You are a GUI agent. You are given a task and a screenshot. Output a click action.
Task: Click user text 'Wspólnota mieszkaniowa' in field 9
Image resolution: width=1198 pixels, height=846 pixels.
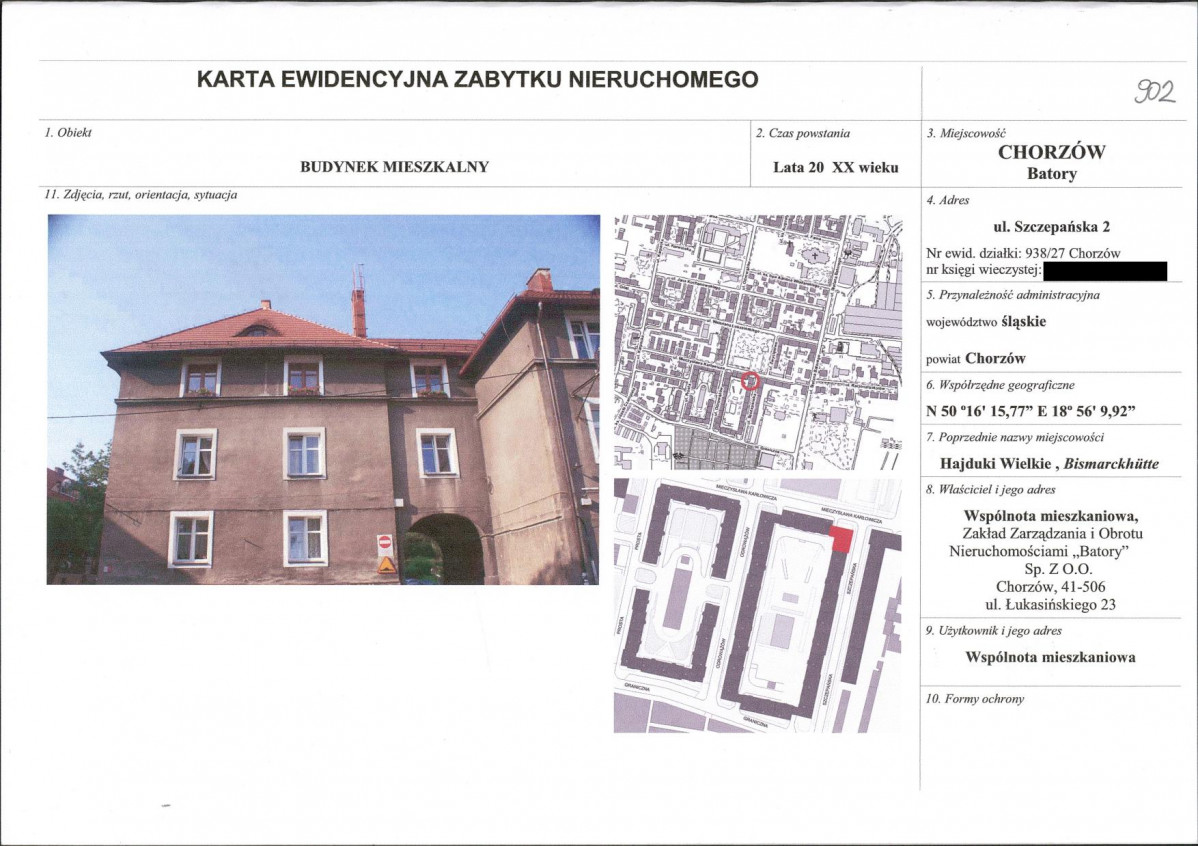click(1051, 657)
